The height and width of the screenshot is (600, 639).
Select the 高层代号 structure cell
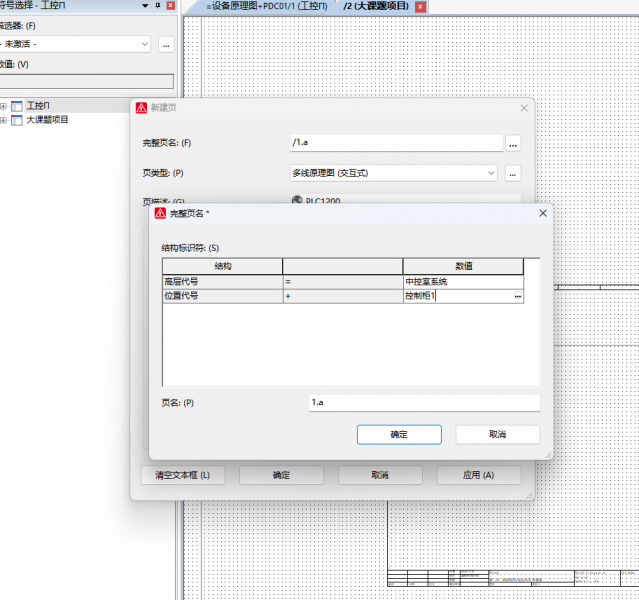(x=223, y=282)
